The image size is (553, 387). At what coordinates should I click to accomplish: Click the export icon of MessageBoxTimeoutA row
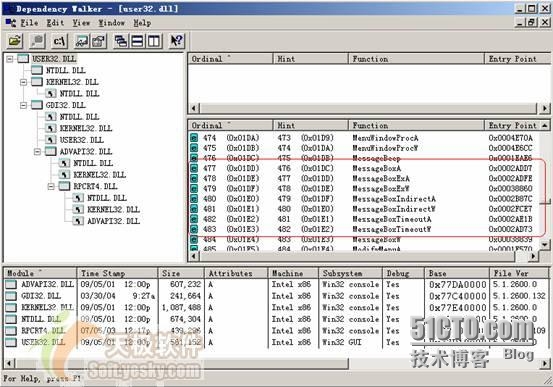[x=194, y=219]
